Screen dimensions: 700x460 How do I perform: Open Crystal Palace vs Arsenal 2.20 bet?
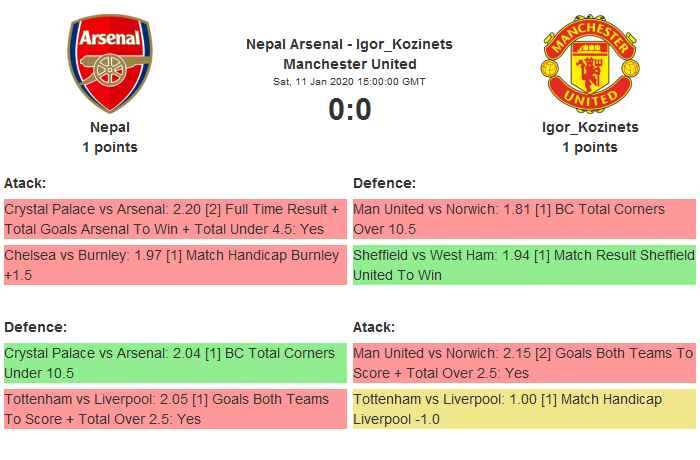174,219
